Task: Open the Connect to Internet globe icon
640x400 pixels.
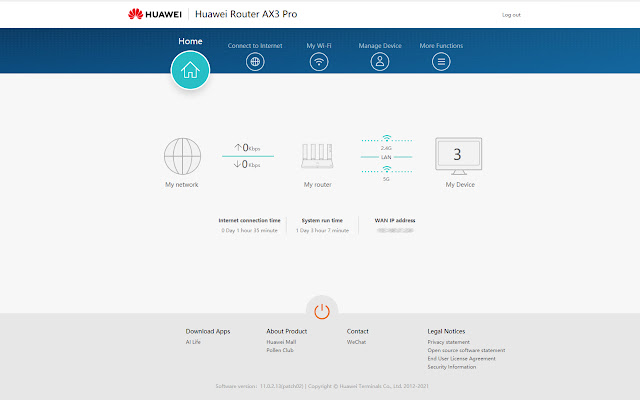Action: click(255, 62)
